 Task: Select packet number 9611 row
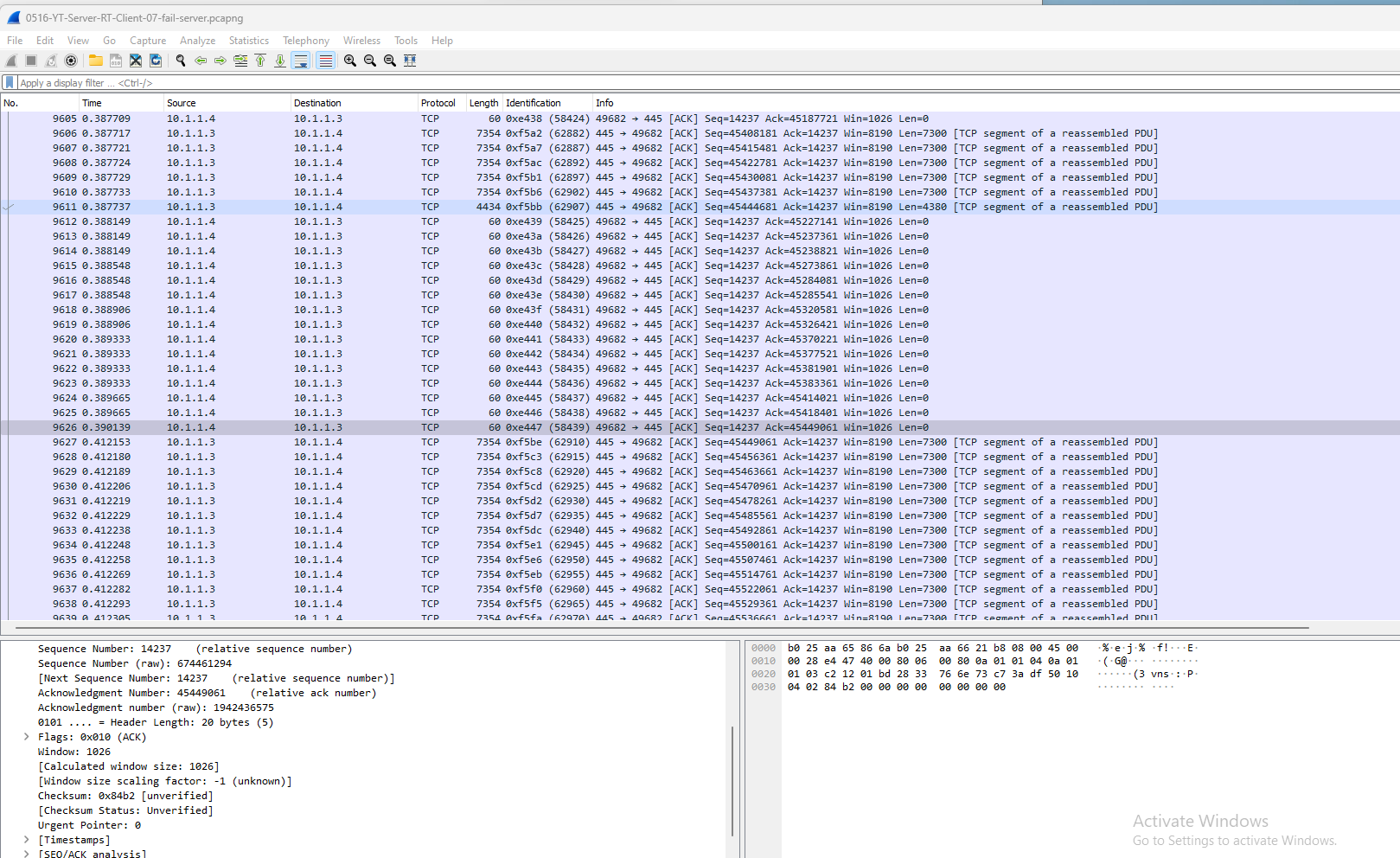[x=700, y=207]
